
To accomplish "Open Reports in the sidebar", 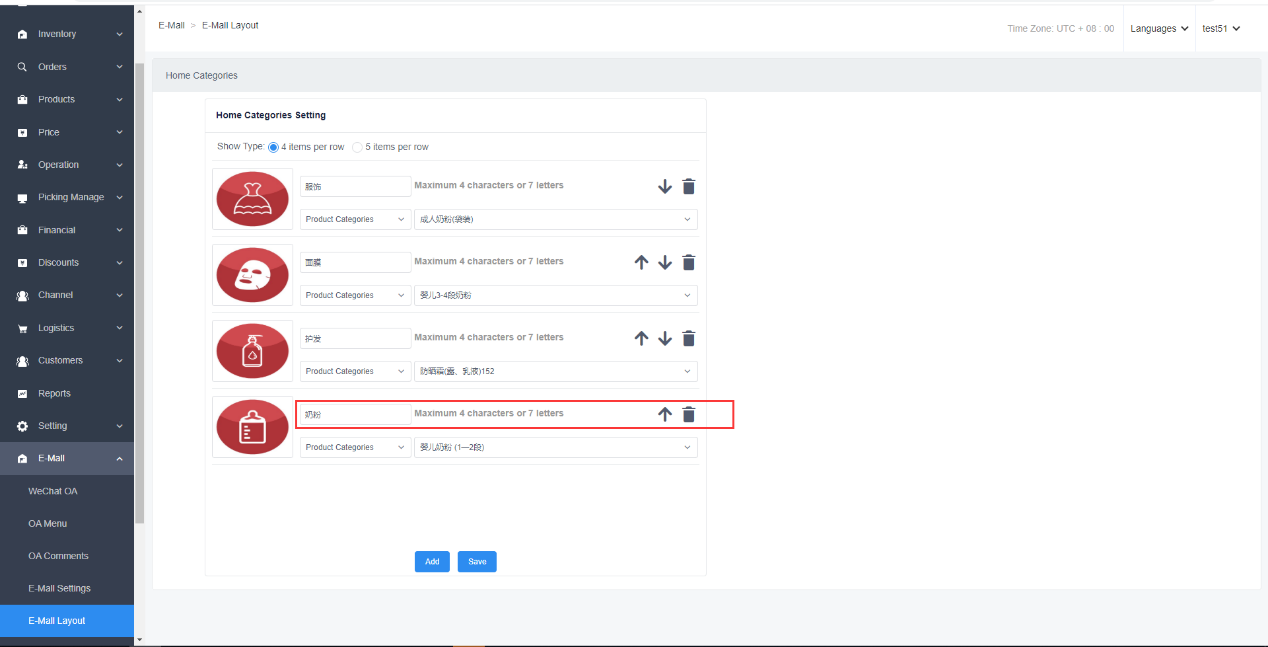I will (54, 394).
